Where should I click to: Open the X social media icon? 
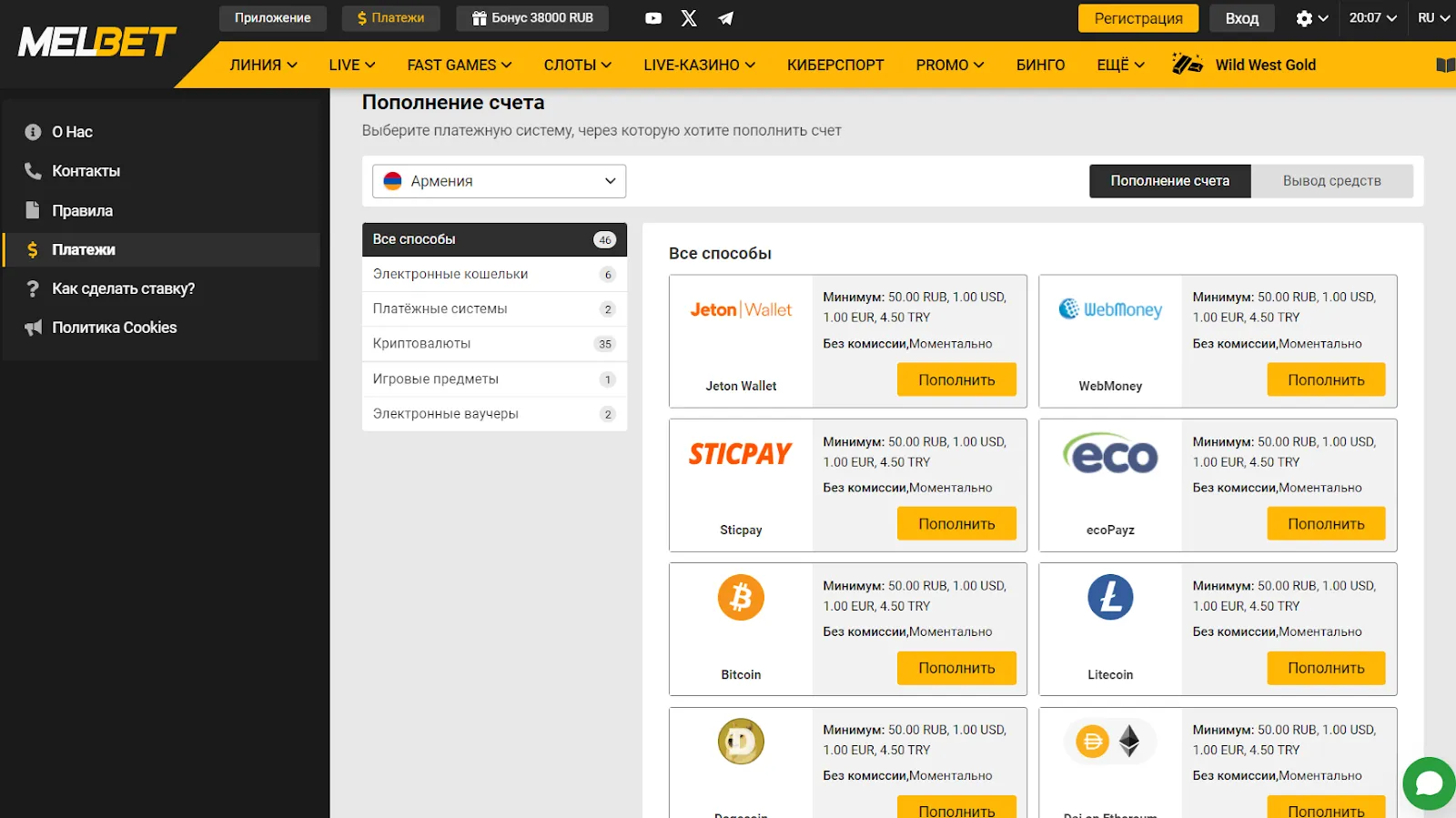[x=689, y=18]
